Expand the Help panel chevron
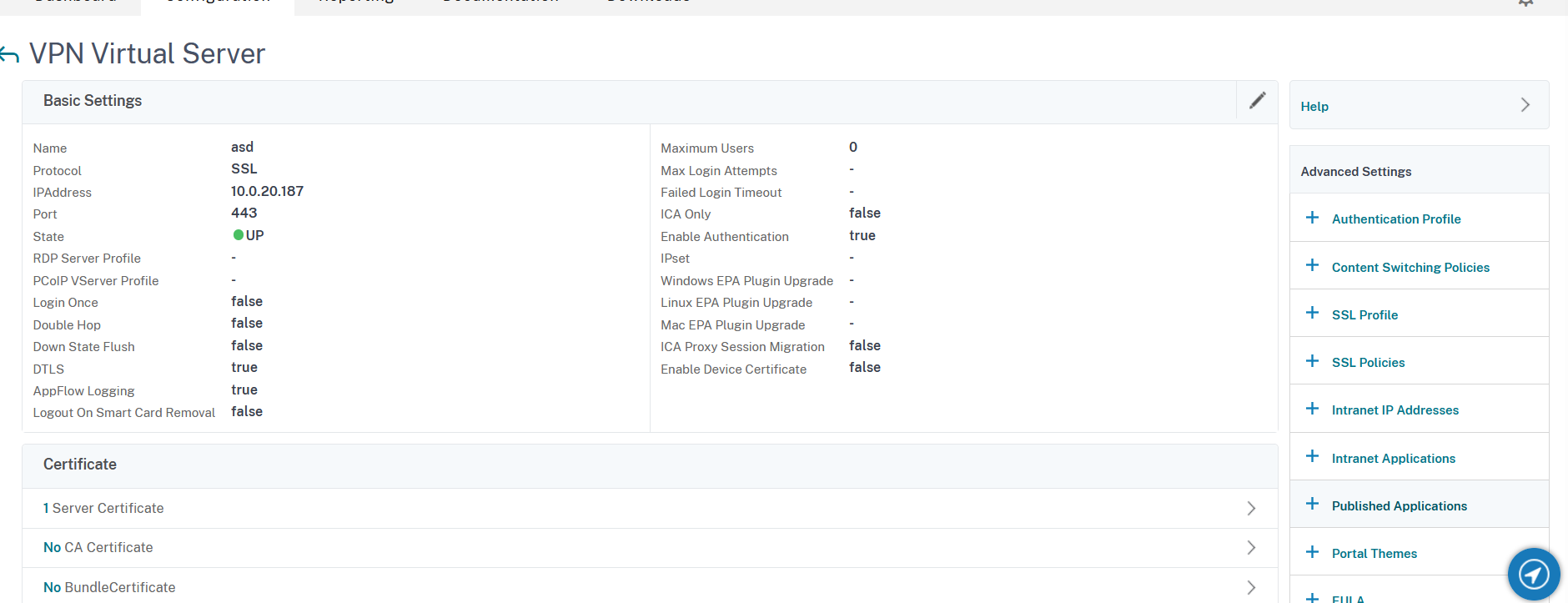Viewport: 1568px width, 603px height. click(x=1525, y=105)
